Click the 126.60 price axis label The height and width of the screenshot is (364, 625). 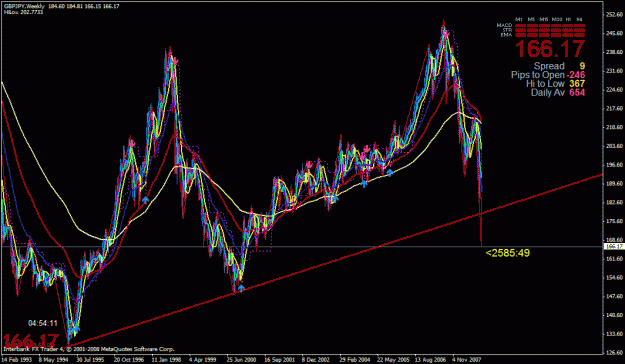click(x=613, y=352)
